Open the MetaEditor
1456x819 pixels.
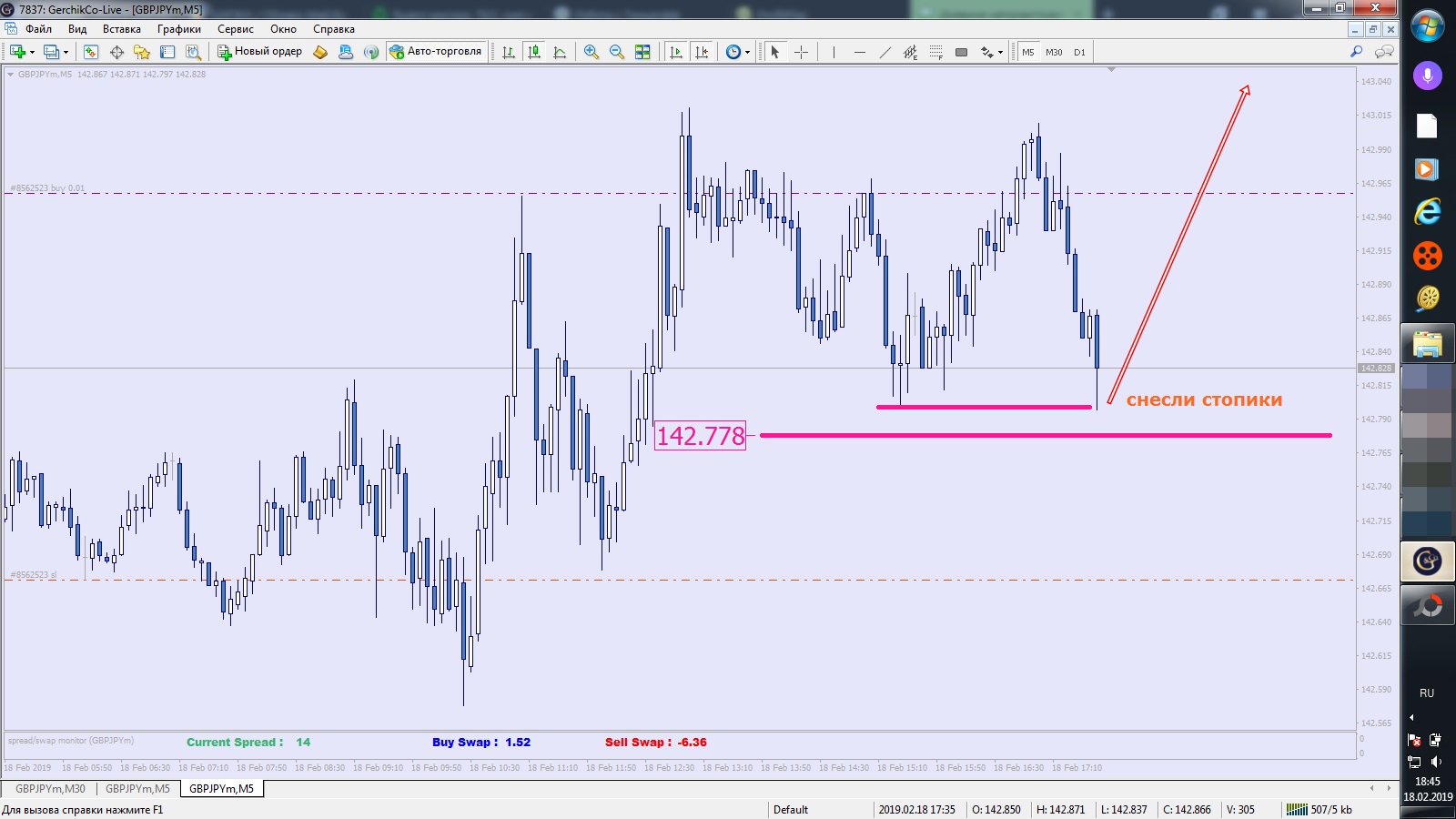tap(320, 52)
